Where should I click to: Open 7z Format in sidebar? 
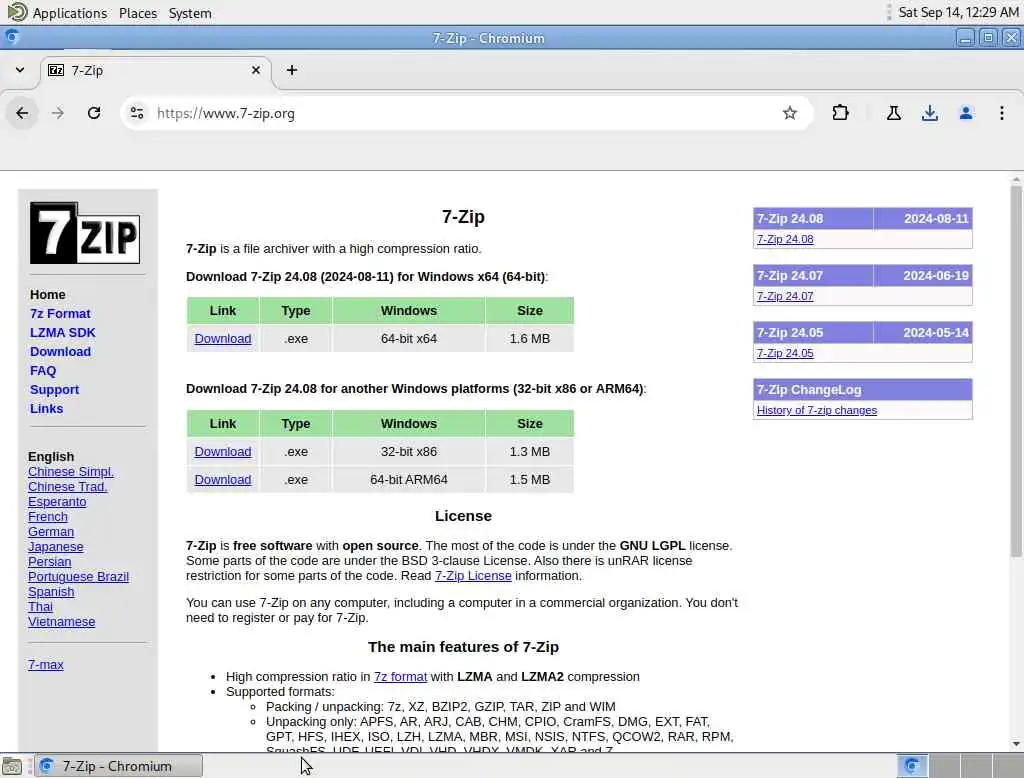pyautogui.click(x=60, y=314)
